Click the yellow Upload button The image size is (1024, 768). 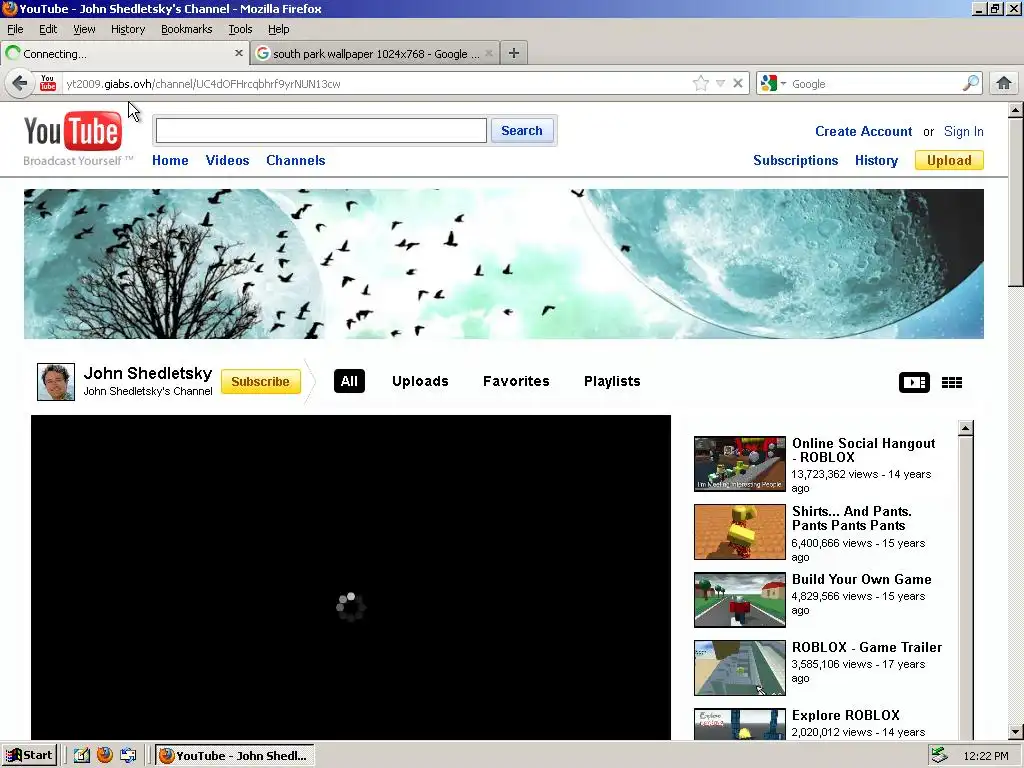tap(949, 161)
